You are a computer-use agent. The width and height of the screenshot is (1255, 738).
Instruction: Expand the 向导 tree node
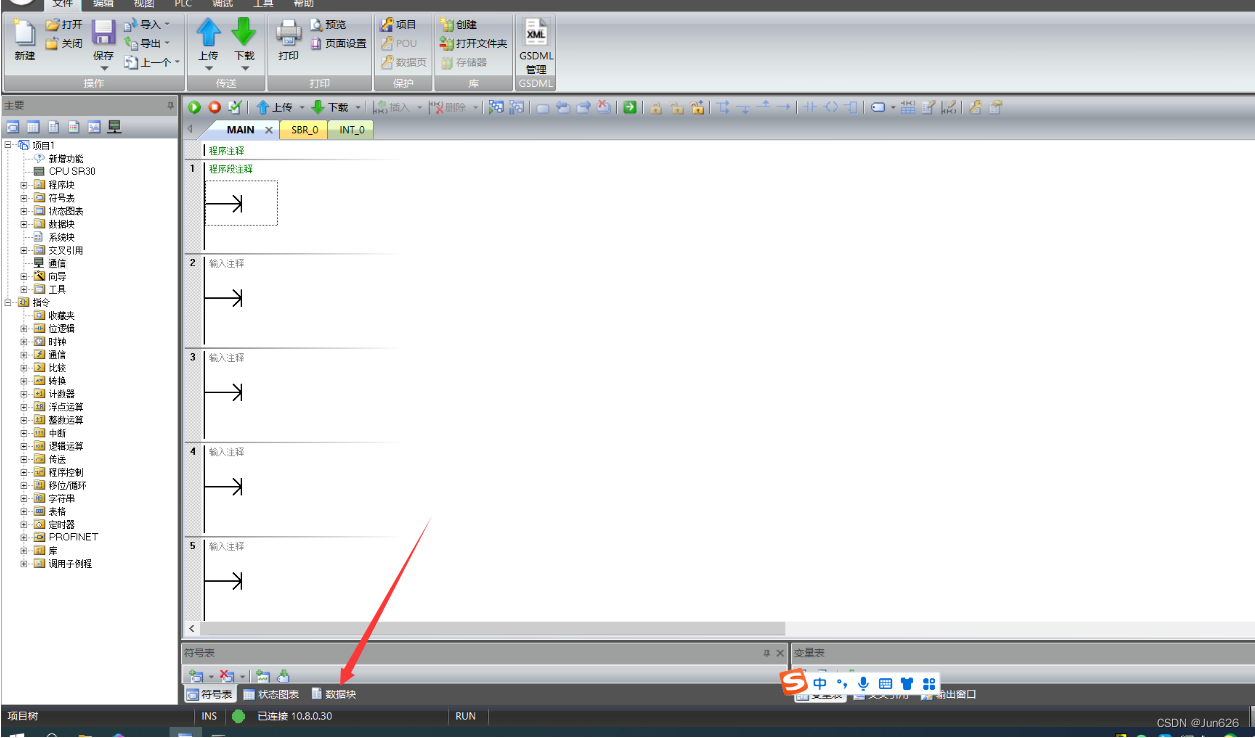coord(24,276)
